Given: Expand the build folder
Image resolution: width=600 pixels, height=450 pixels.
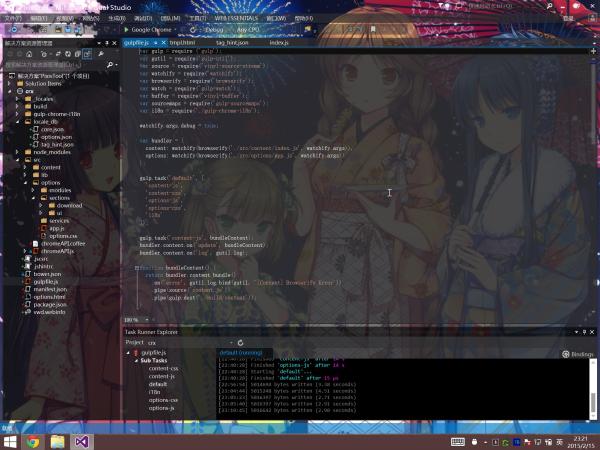Looking at the screenshot, I should pyautogui.click(x=17, y=106).
